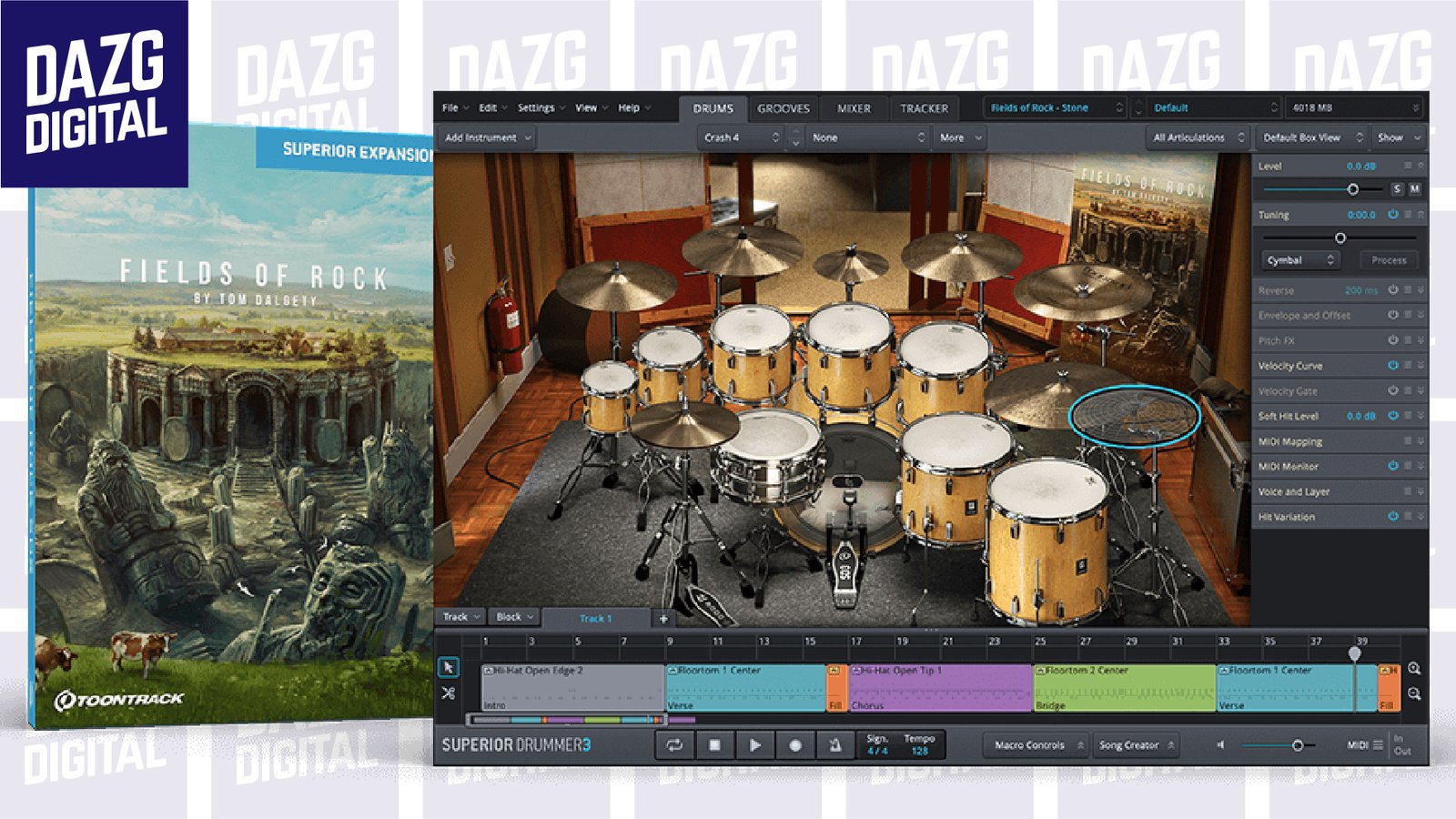
Task: Open the All Articulations dropdown
Action: pos(1198,137)
